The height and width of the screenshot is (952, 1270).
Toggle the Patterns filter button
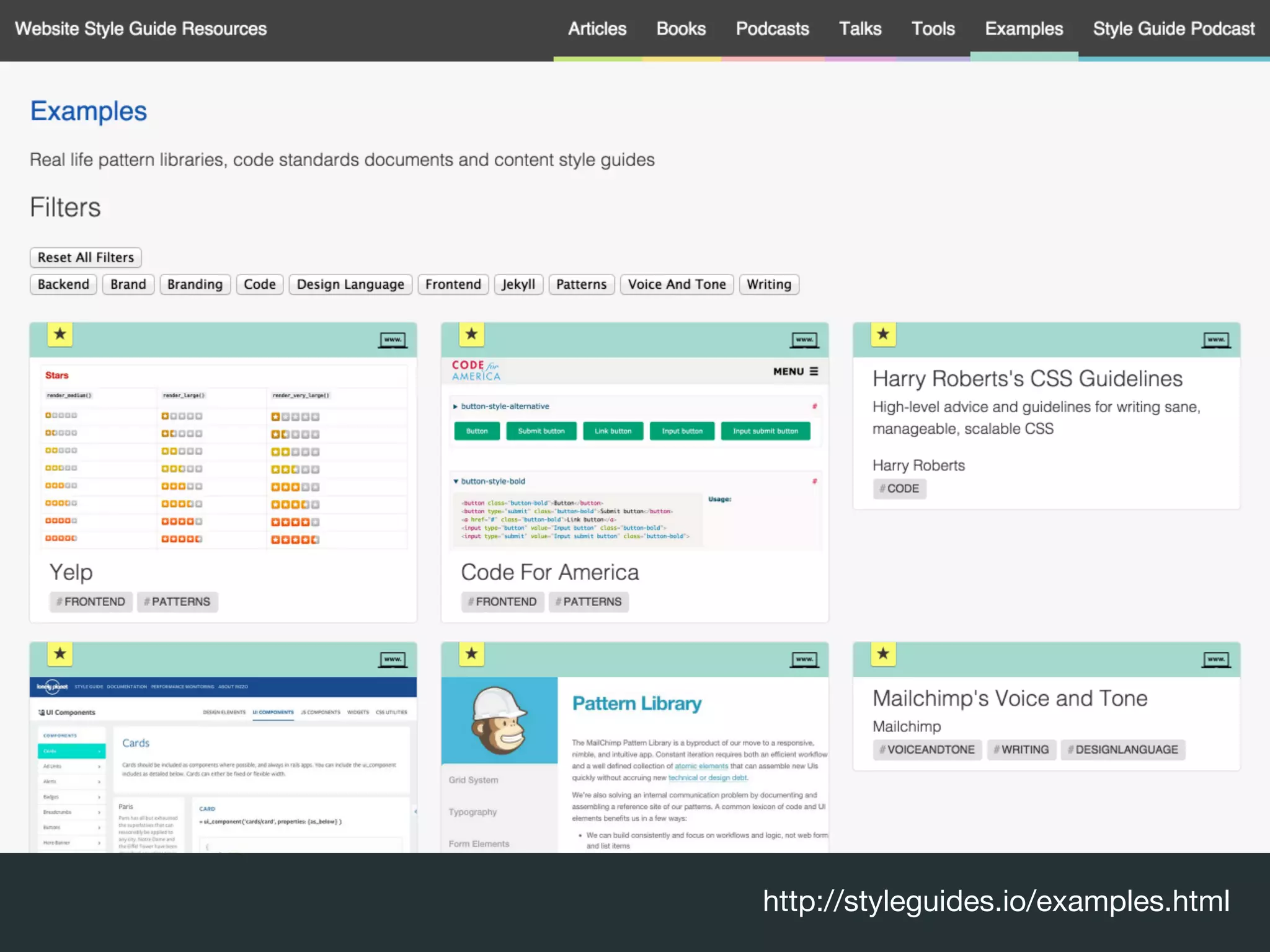[x=581, y=284]
